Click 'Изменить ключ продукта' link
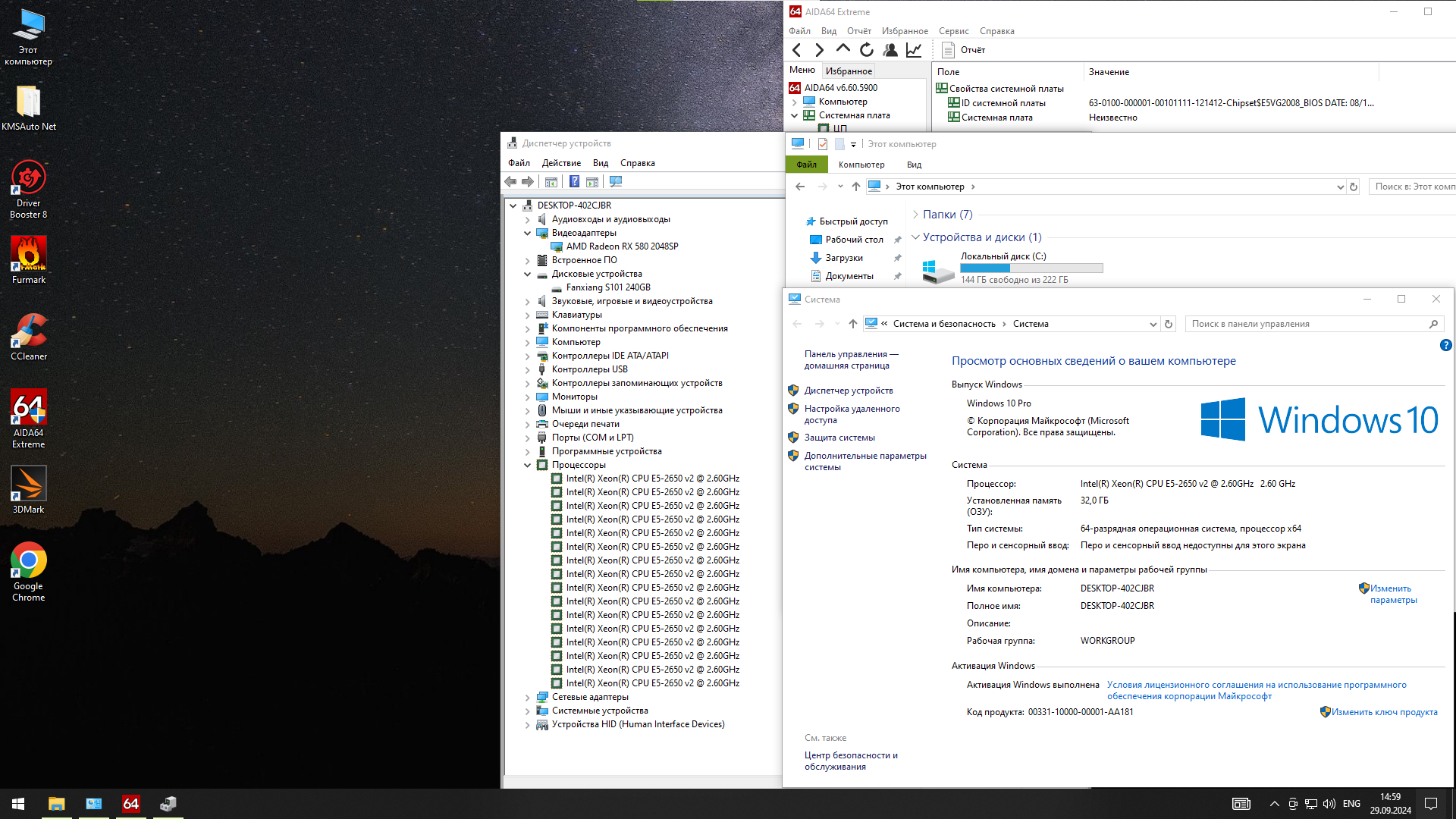 [x=1384, y=712]
